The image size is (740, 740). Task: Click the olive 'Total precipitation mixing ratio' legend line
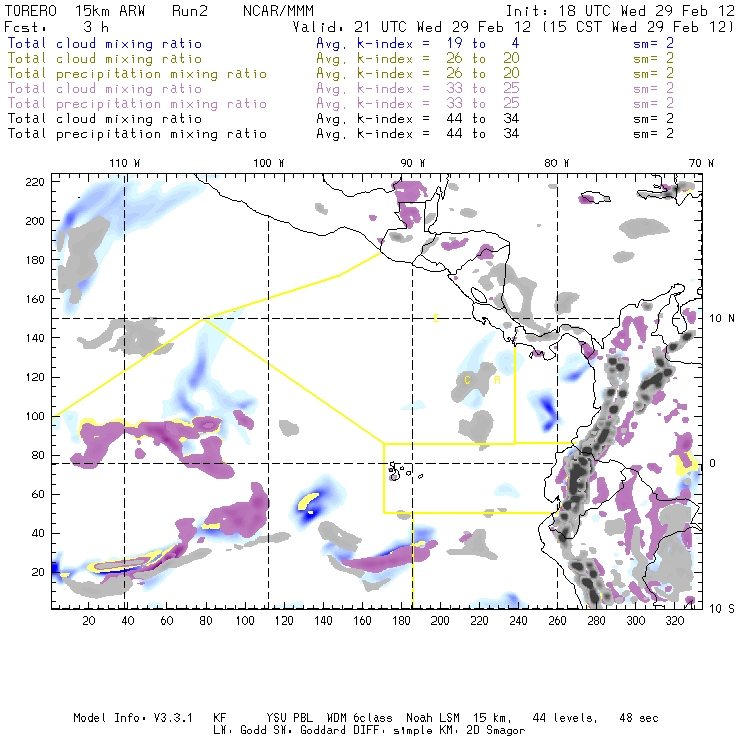(137, 74)
